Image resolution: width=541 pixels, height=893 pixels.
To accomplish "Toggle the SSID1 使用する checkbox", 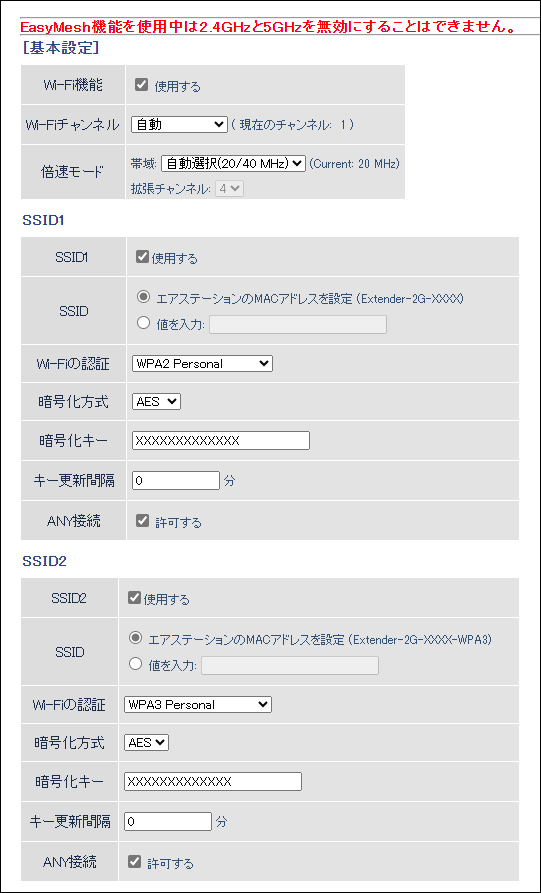I will point(142,257).
